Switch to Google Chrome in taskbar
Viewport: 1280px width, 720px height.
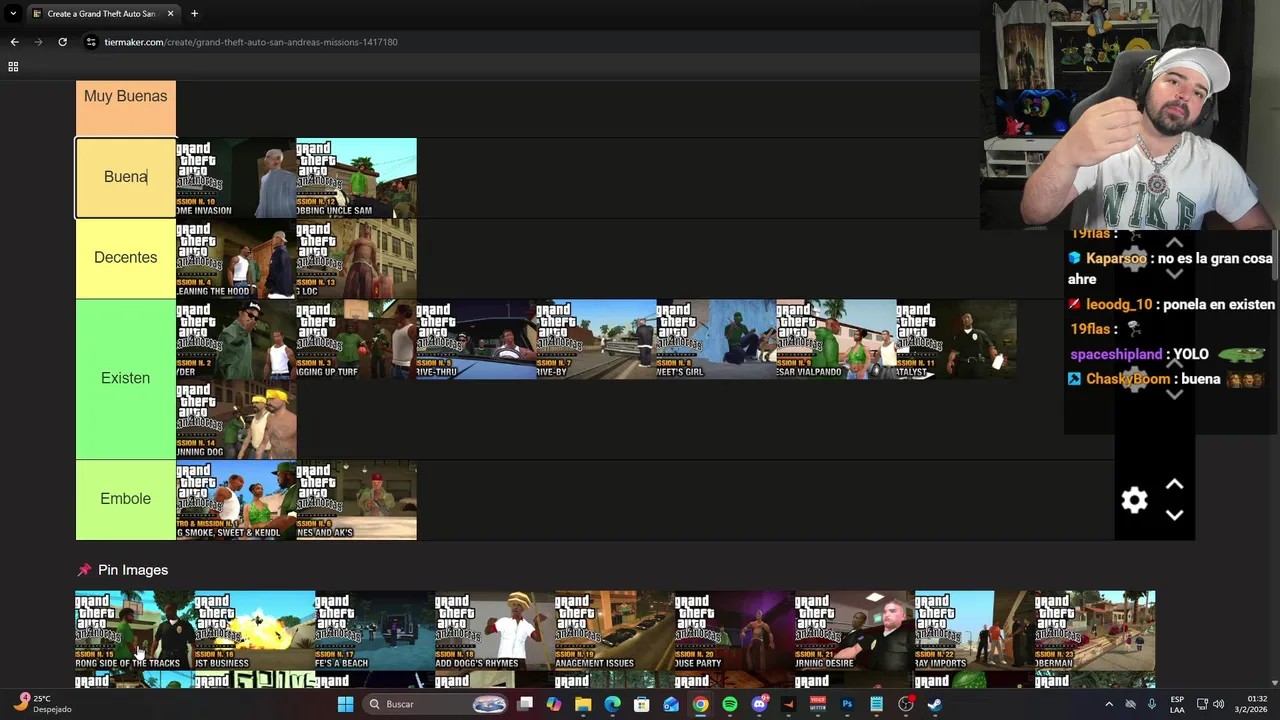pos(700,704)
